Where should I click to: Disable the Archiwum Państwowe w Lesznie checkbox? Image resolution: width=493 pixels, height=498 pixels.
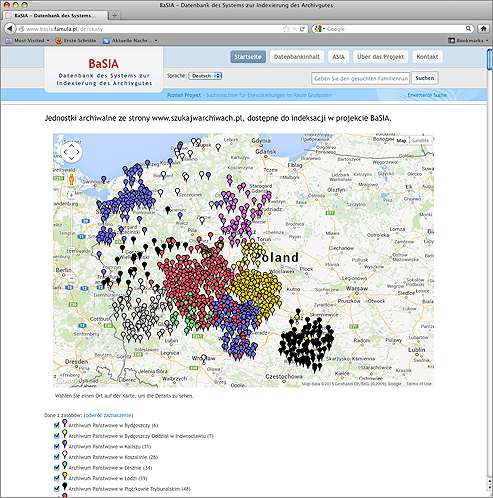(57, 468)
